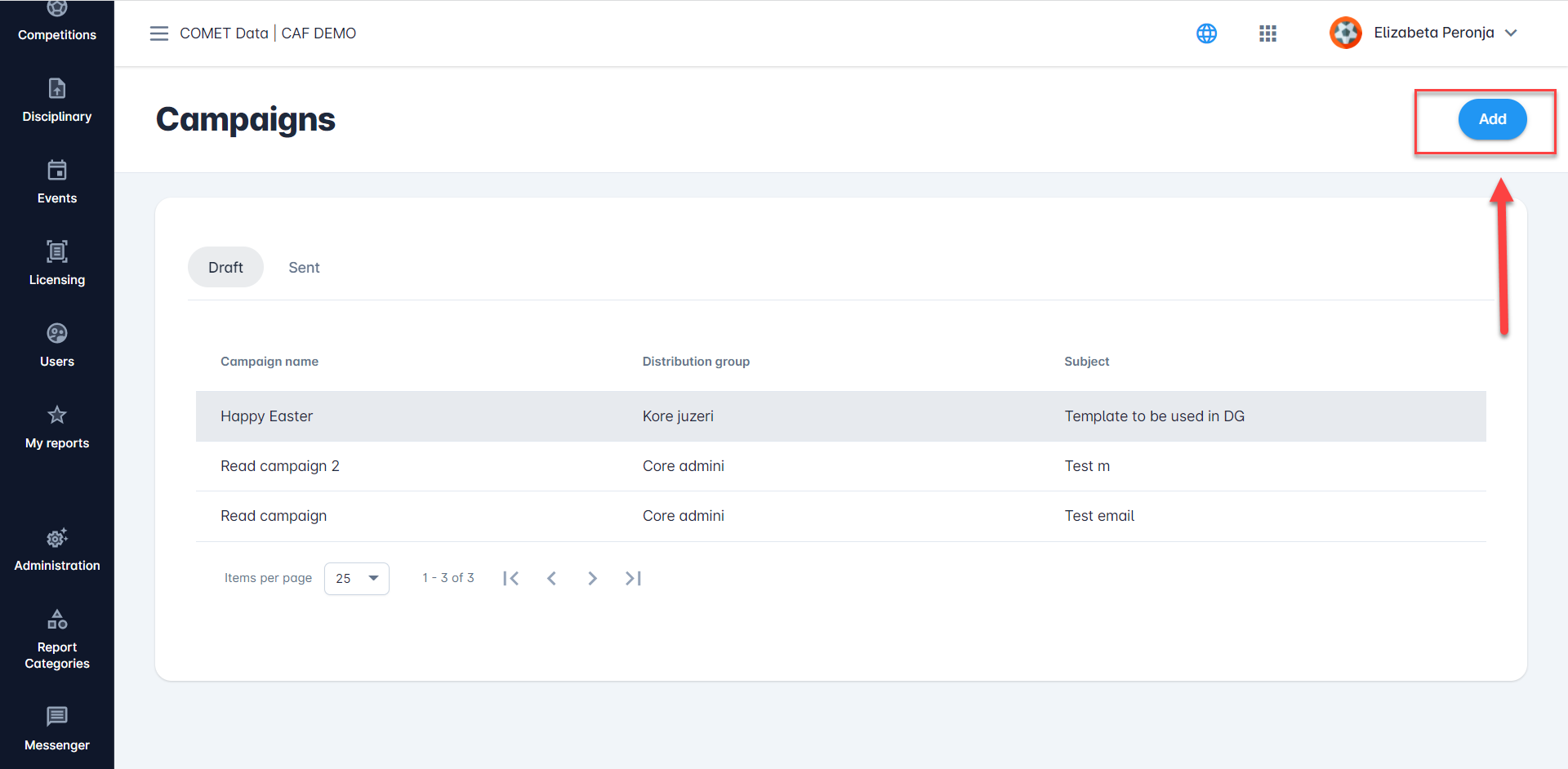Open items per page dropdown
The height and width of the screenshot is (769, 1568).
click(357, 579)
